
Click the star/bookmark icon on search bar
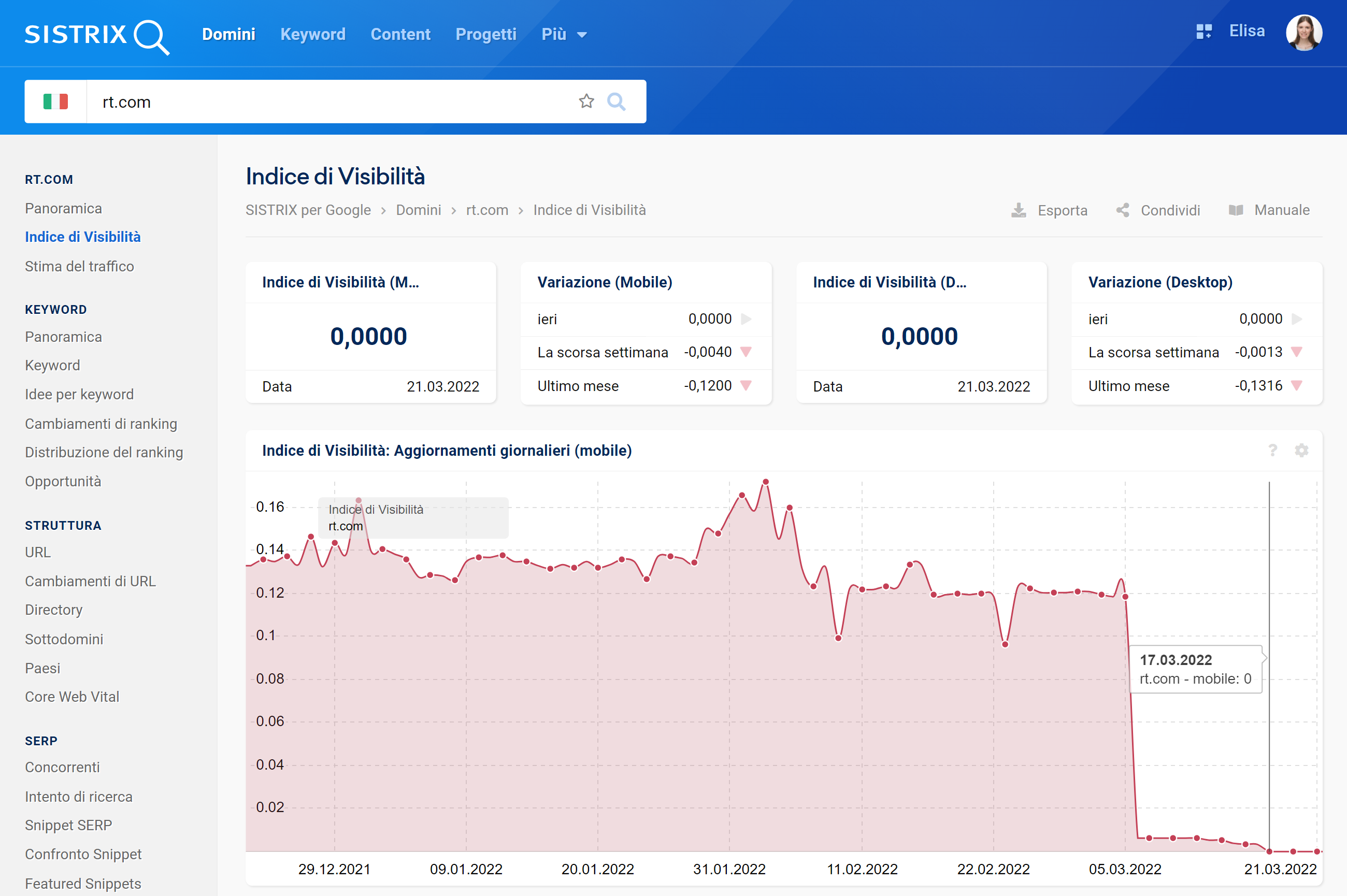586,101
